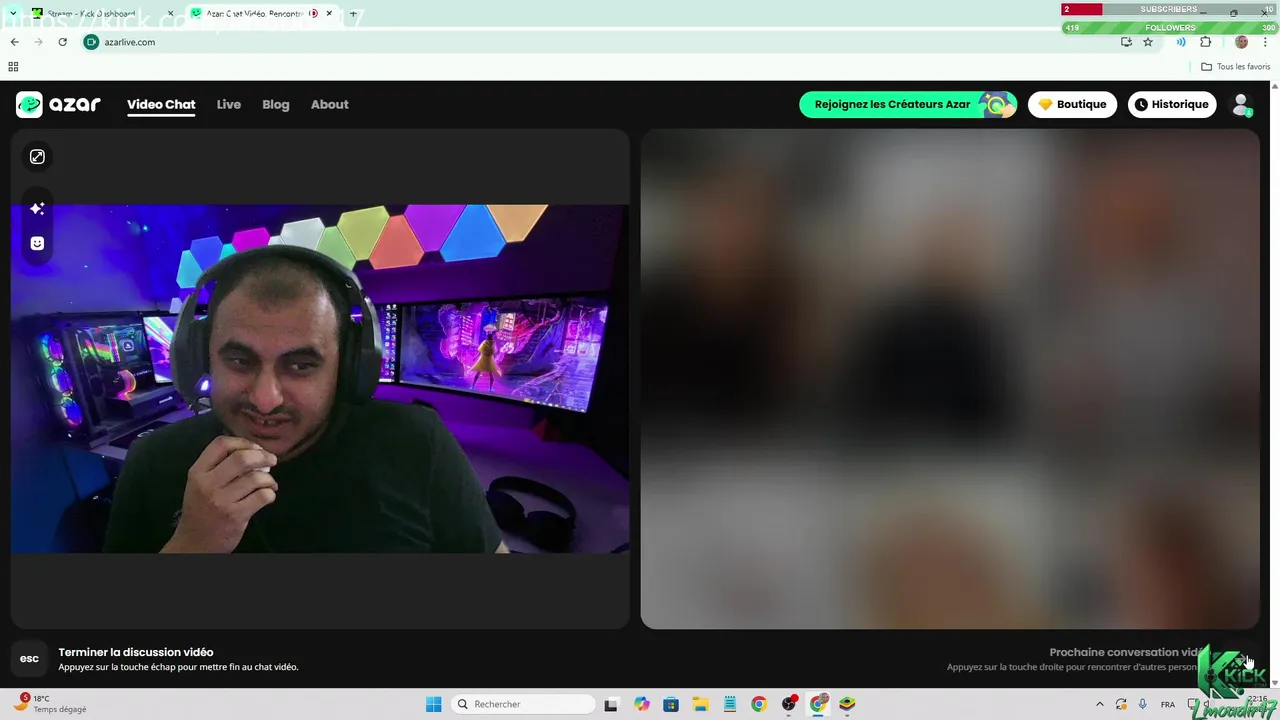This screenshot has height=720, width=1280.
Task: Open Task View on the taskbar
Action: click(x=611, y=704)
